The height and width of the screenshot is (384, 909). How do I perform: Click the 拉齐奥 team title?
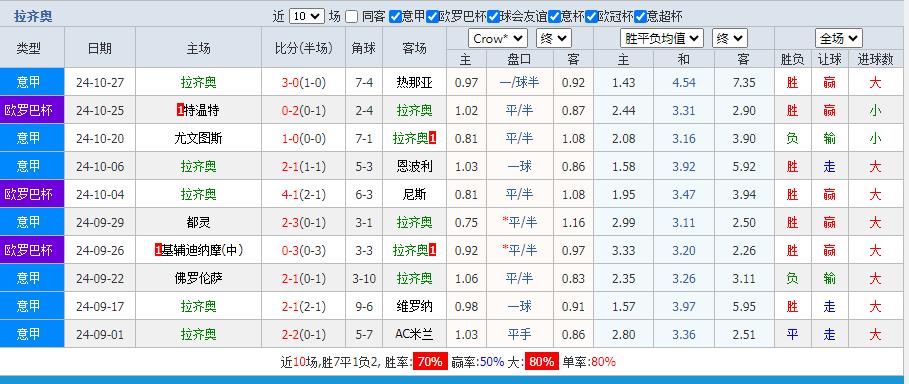coord(33,16)
